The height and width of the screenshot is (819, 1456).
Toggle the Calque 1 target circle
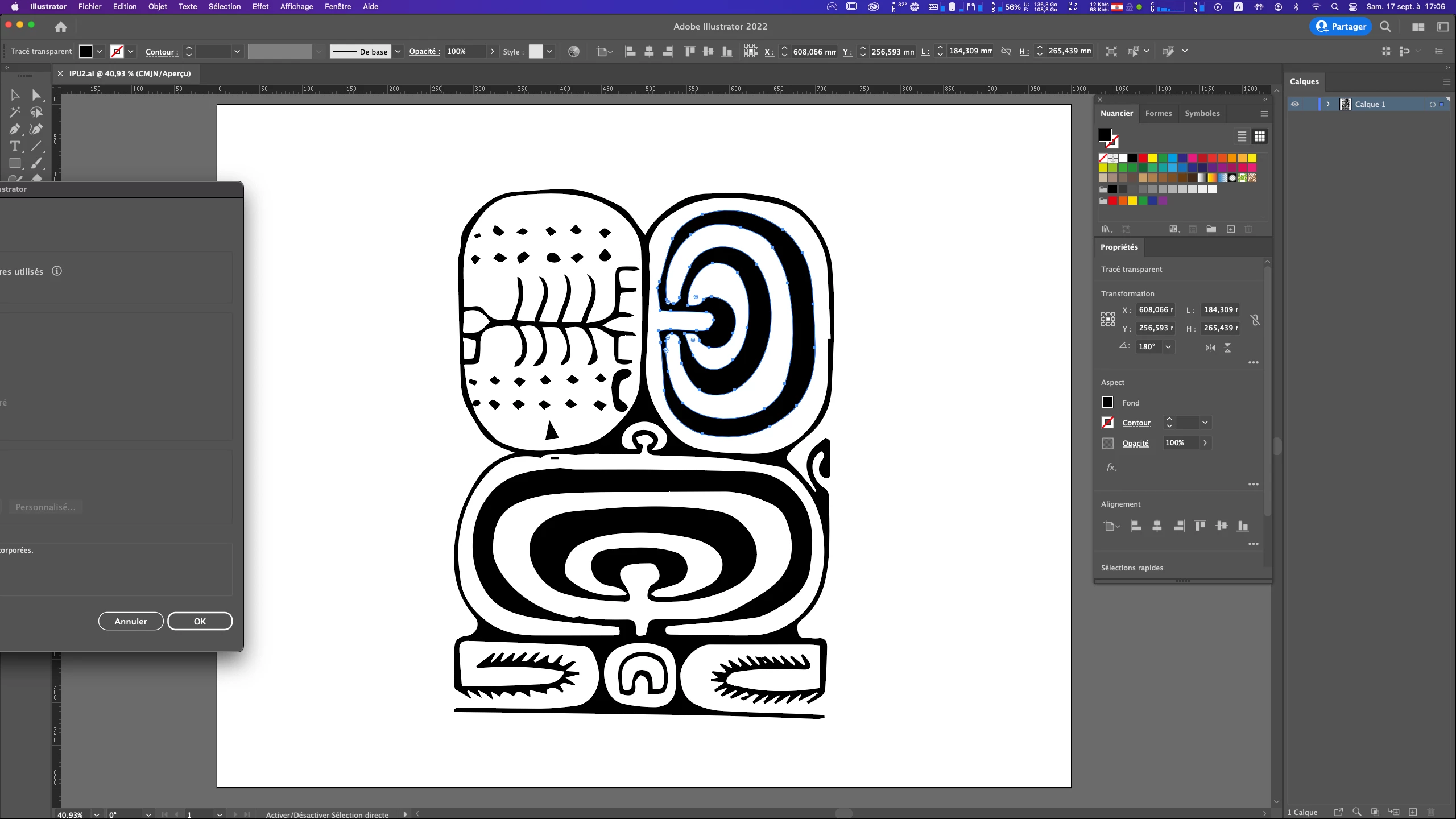(1432, 105)
